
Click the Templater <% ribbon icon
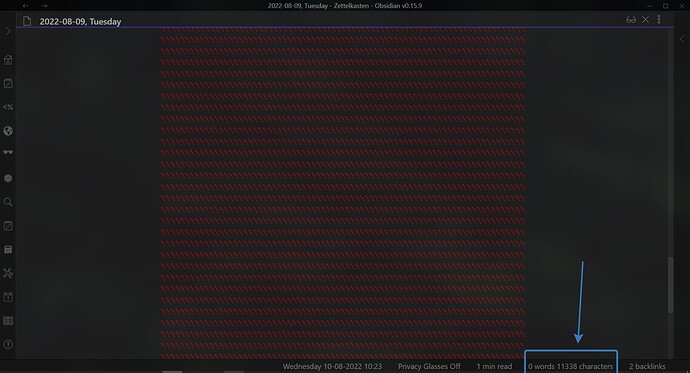[8, 107]
